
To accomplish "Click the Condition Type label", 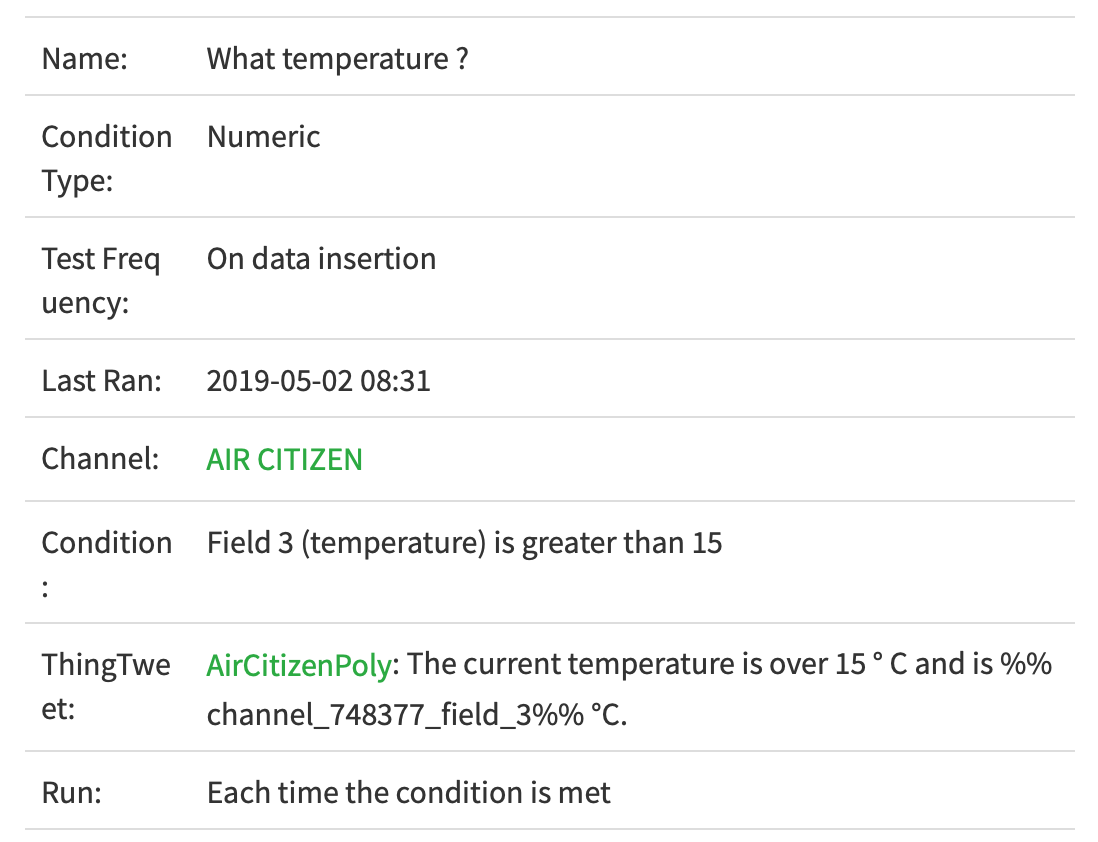I will 106,158.
